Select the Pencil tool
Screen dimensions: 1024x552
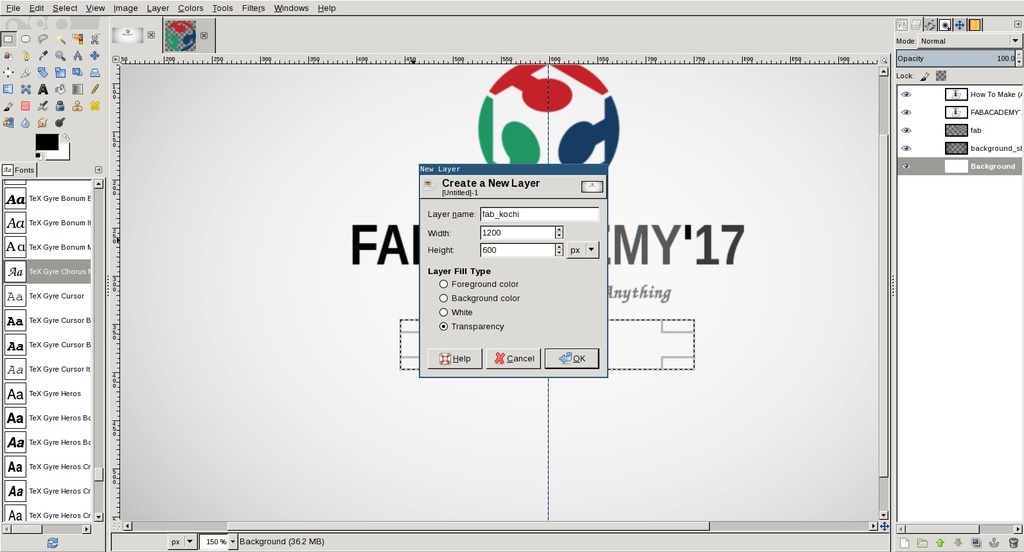tap(95, 89)
